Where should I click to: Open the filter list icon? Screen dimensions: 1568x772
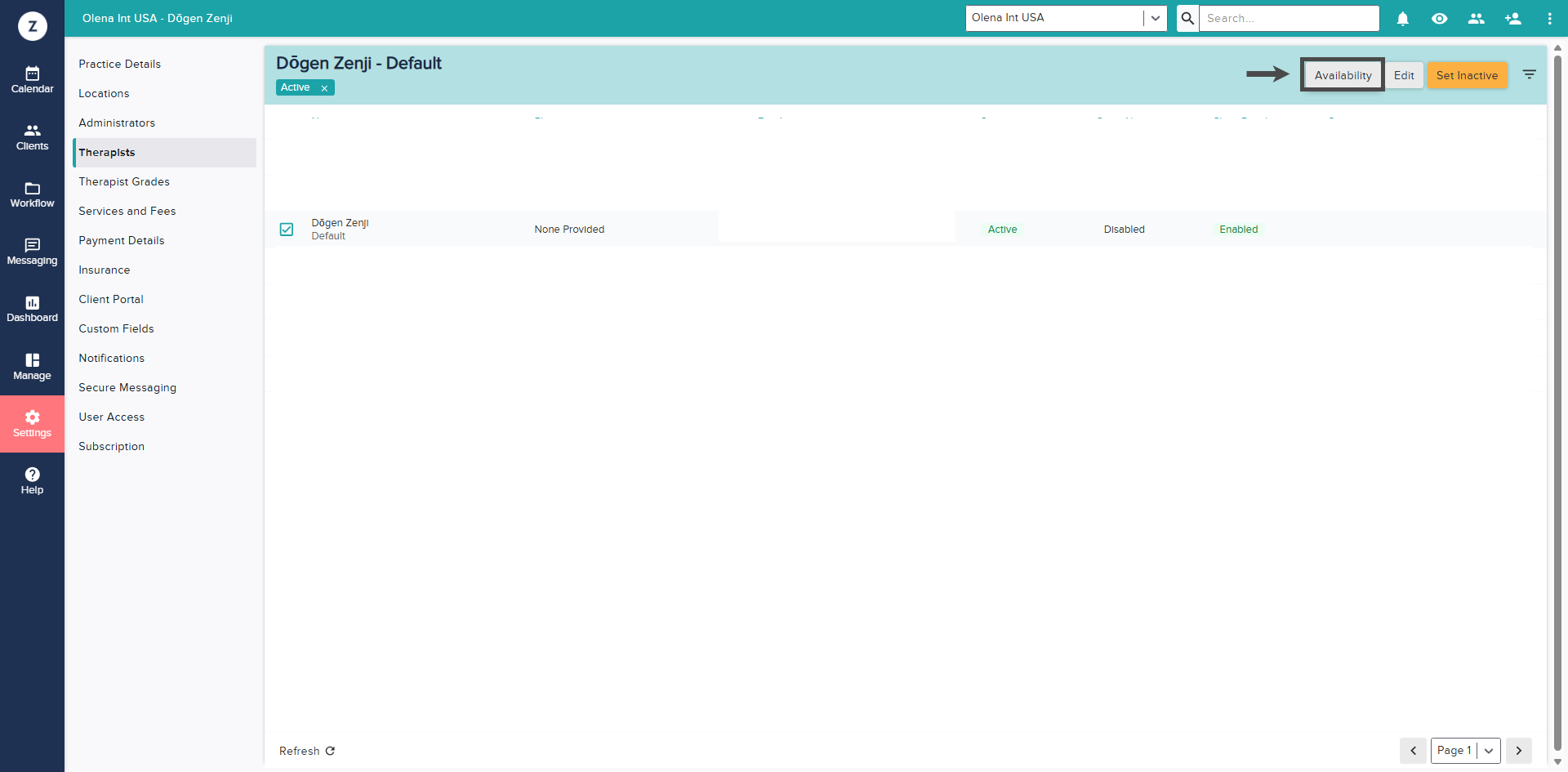click(x=1529, y=74)
